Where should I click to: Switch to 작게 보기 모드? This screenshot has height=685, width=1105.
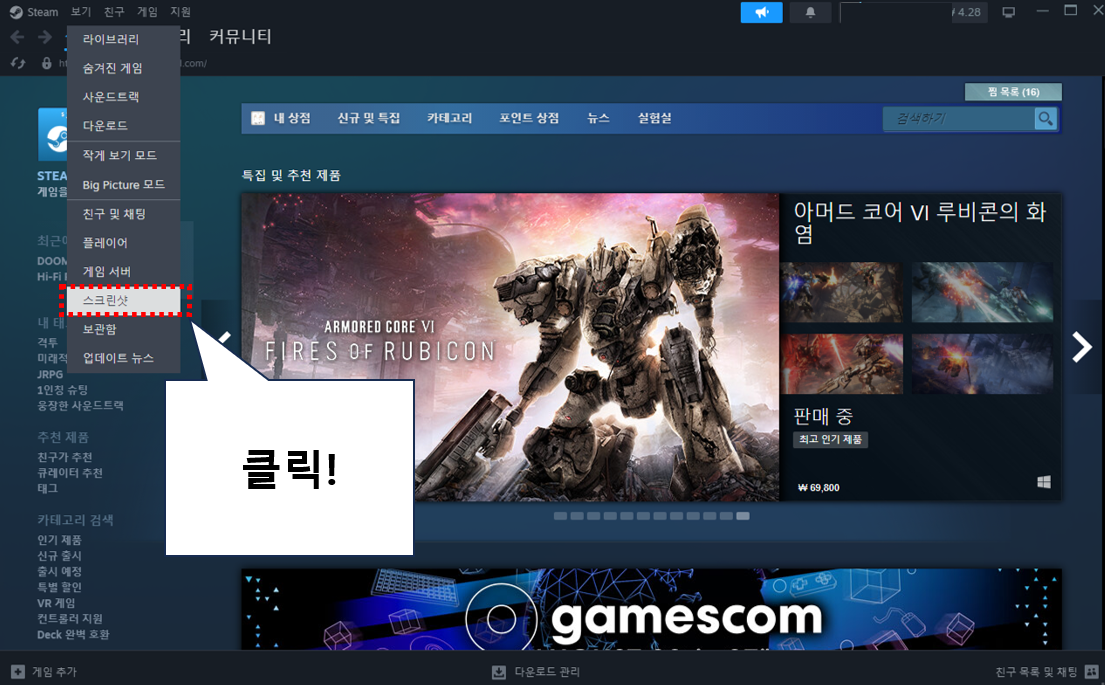(124, 155)
